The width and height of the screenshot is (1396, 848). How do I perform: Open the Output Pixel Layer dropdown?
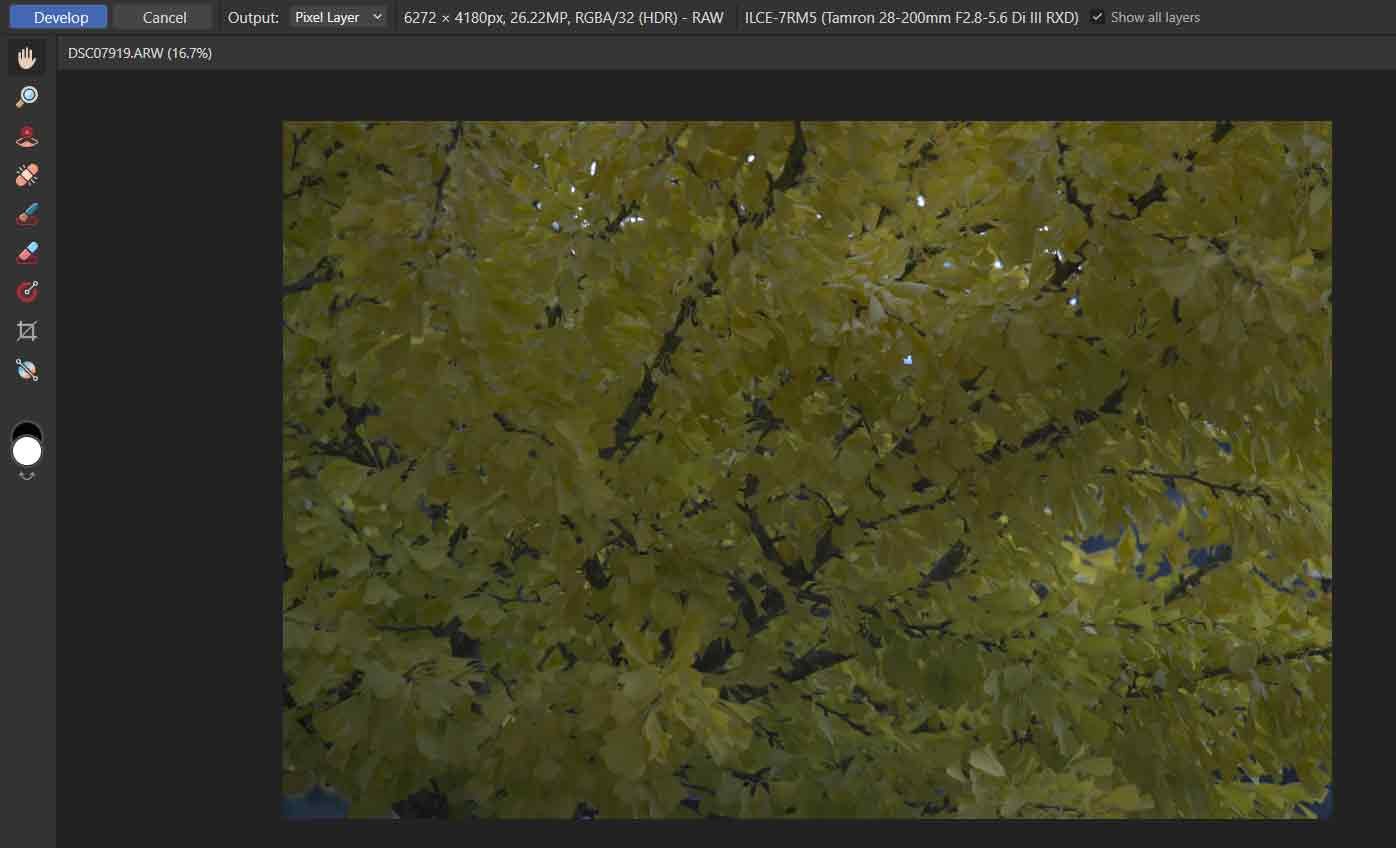338,17
